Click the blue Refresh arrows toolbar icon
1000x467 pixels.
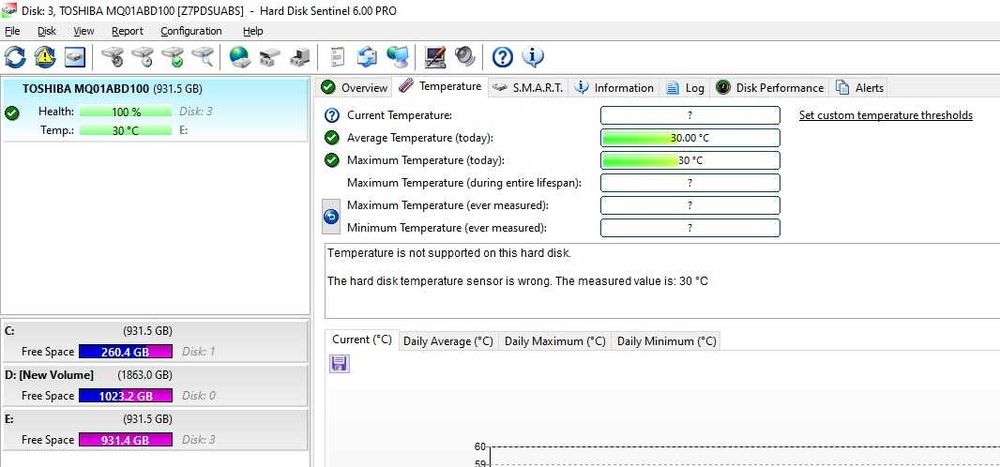click(x=15, y=57)
